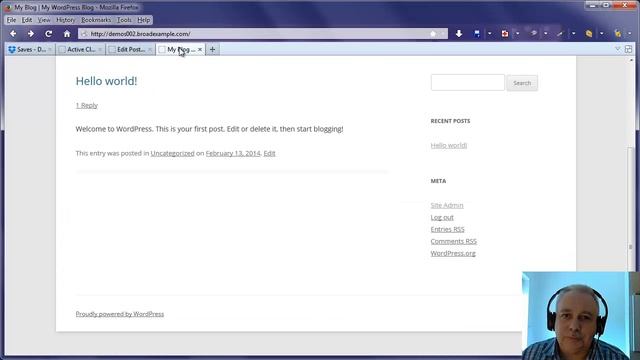Open the Comments RSS link

[x=453, y=241]
